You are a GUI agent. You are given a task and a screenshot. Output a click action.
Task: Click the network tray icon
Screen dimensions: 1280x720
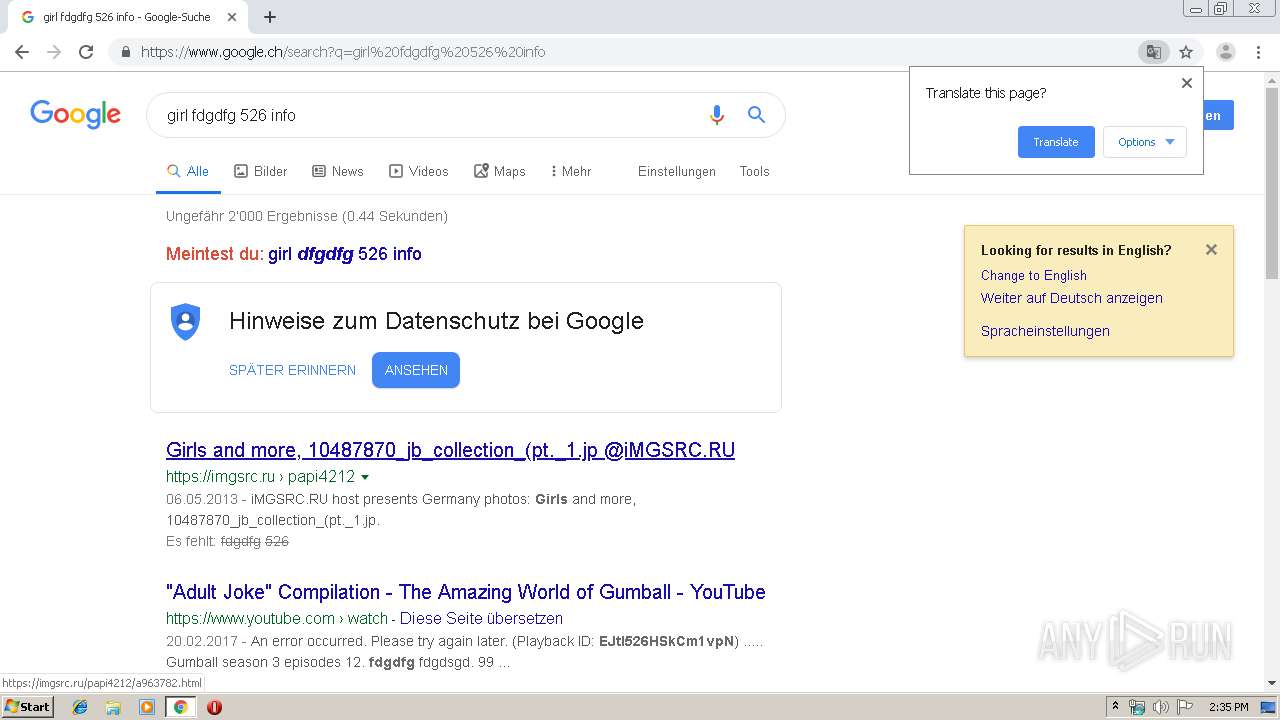point(1137,707)
